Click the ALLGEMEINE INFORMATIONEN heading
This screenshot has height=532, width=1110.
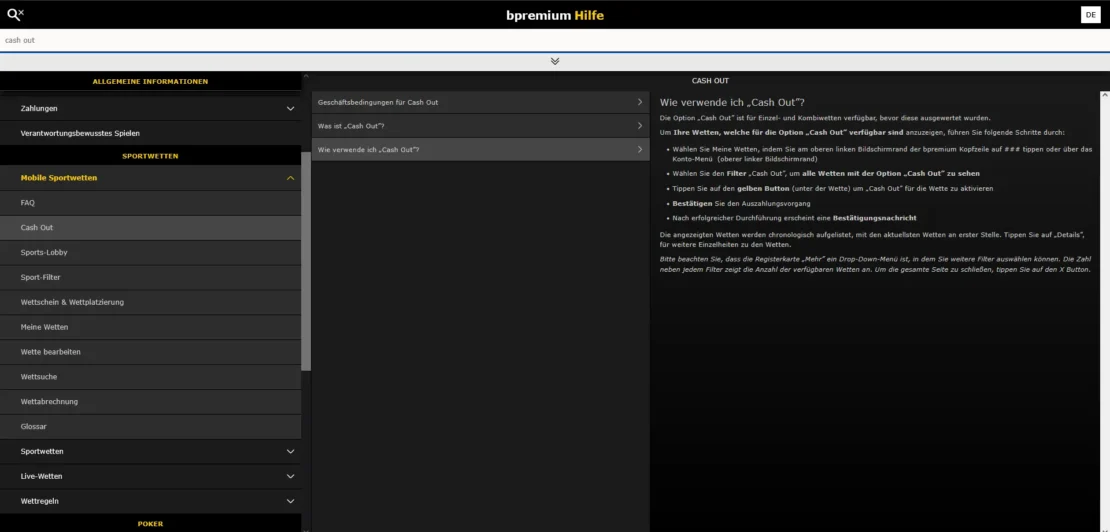coord(150,81)
